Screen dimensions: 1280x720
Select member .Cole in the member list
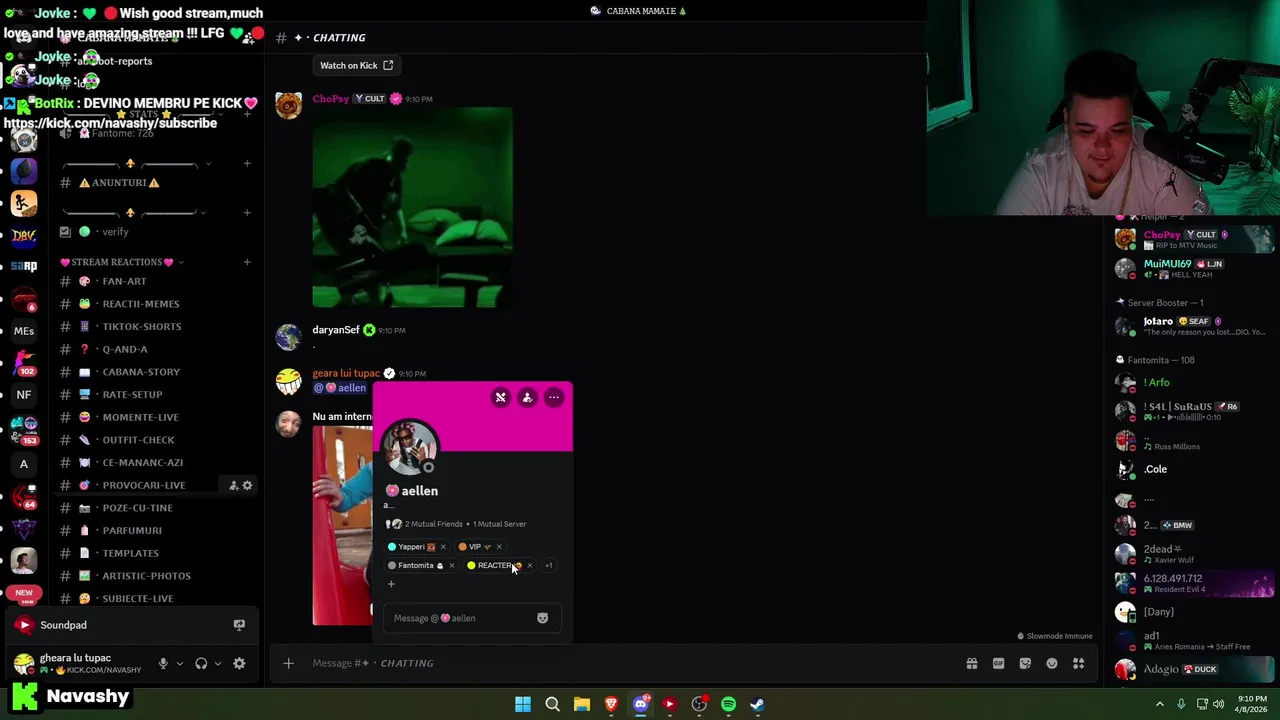tap(1195, 469)
